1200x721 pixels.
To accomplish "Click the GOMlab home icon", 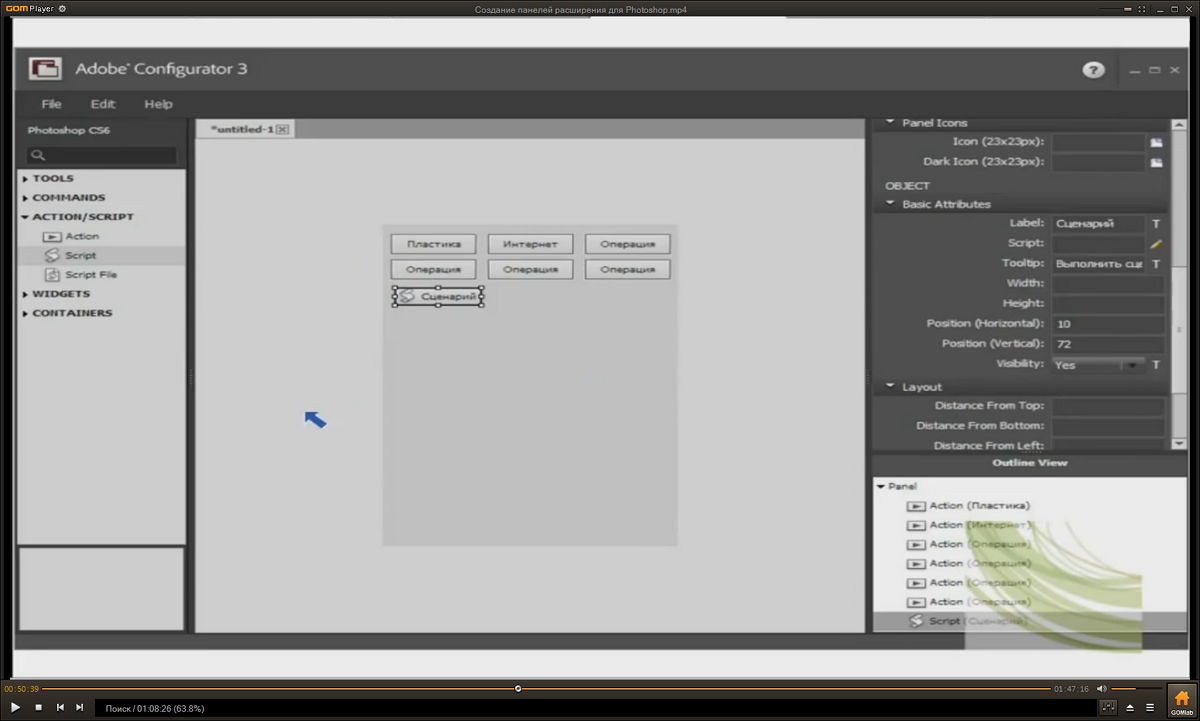I will point(1181,699).
